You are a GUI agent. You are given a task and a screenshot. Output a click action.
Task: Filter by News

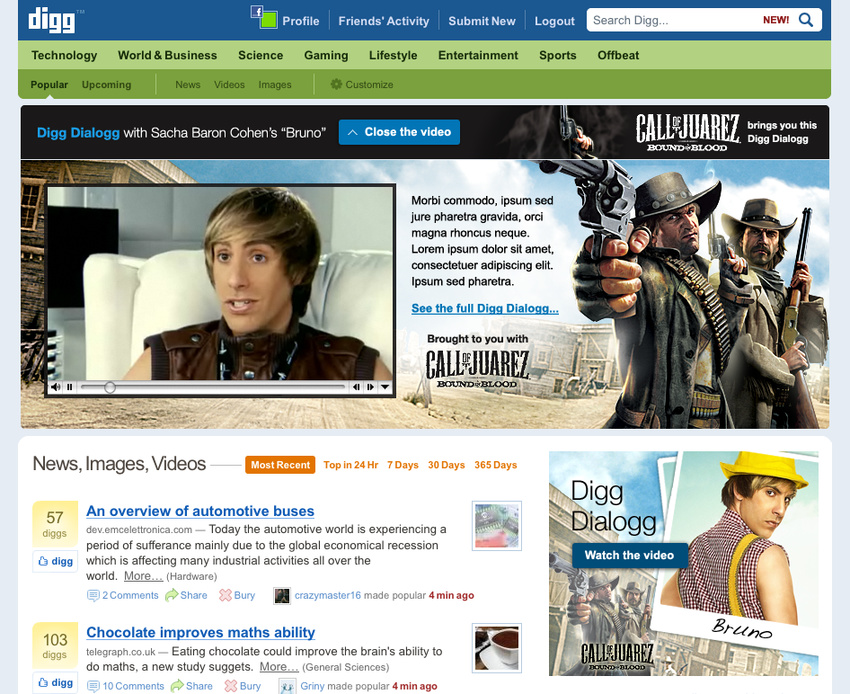pos(188,85)
